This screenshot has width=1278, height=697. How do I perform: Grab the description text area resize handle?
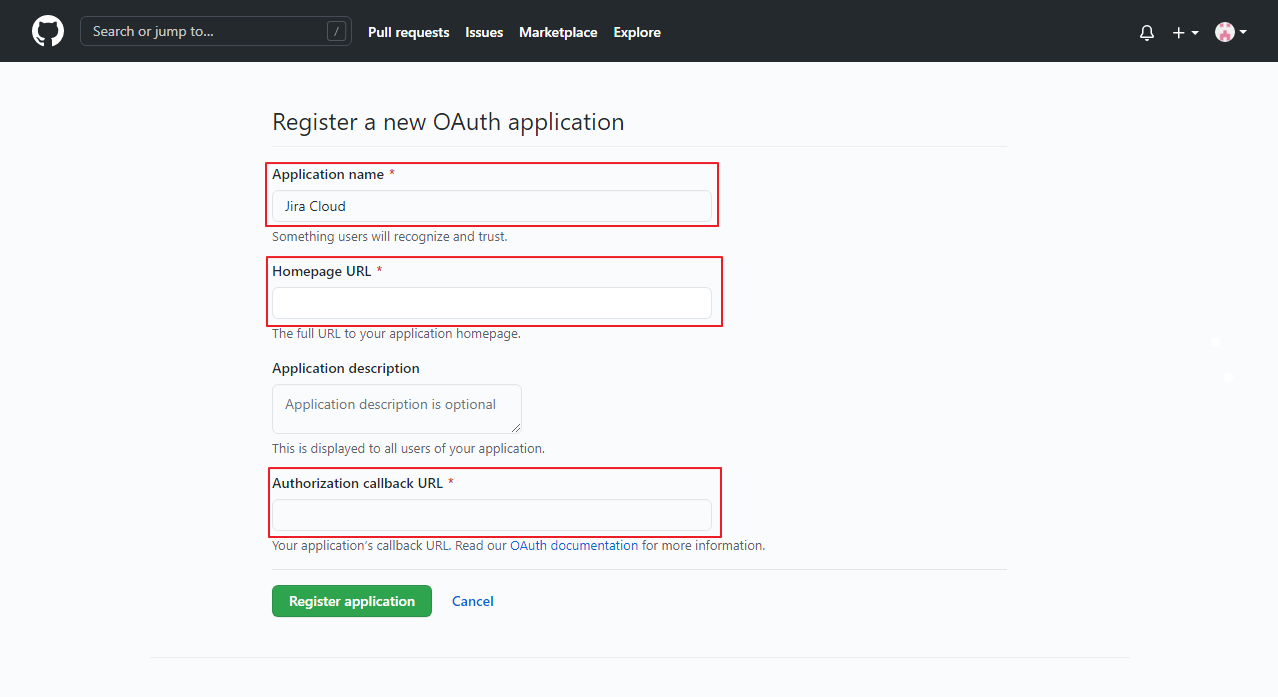(515, 427)
